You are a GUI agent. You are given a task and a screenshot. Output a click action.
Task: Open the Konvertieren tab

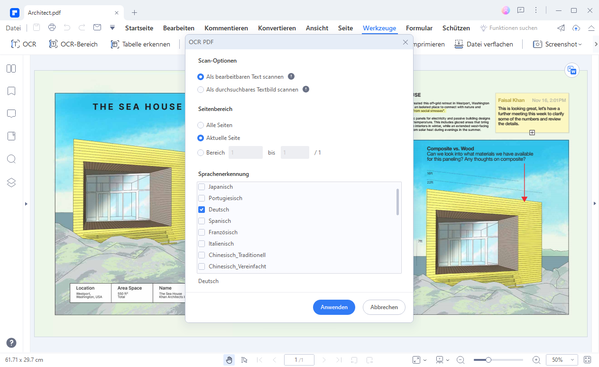click(x=277, y=28)
